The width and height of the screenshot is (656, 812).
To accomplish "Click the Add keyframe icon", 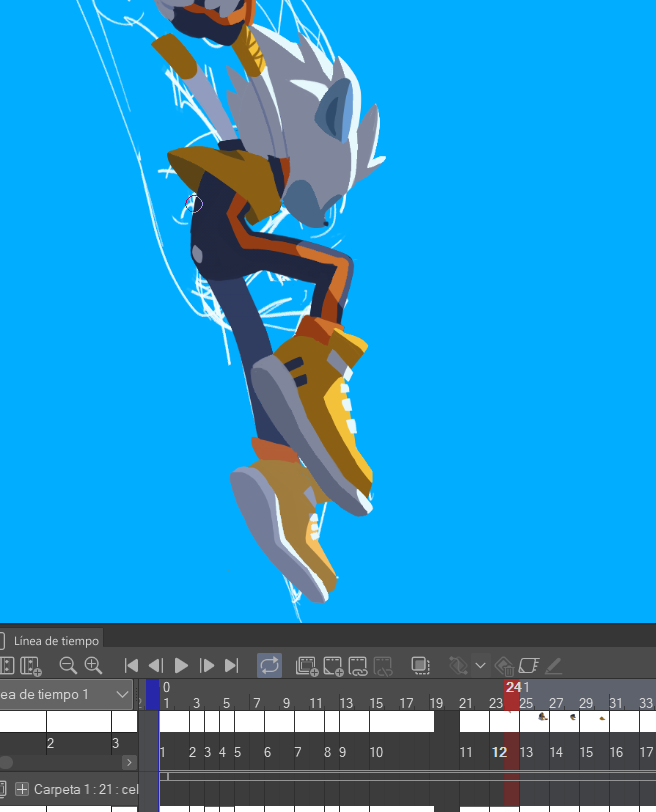I will [x=458, y=665].
